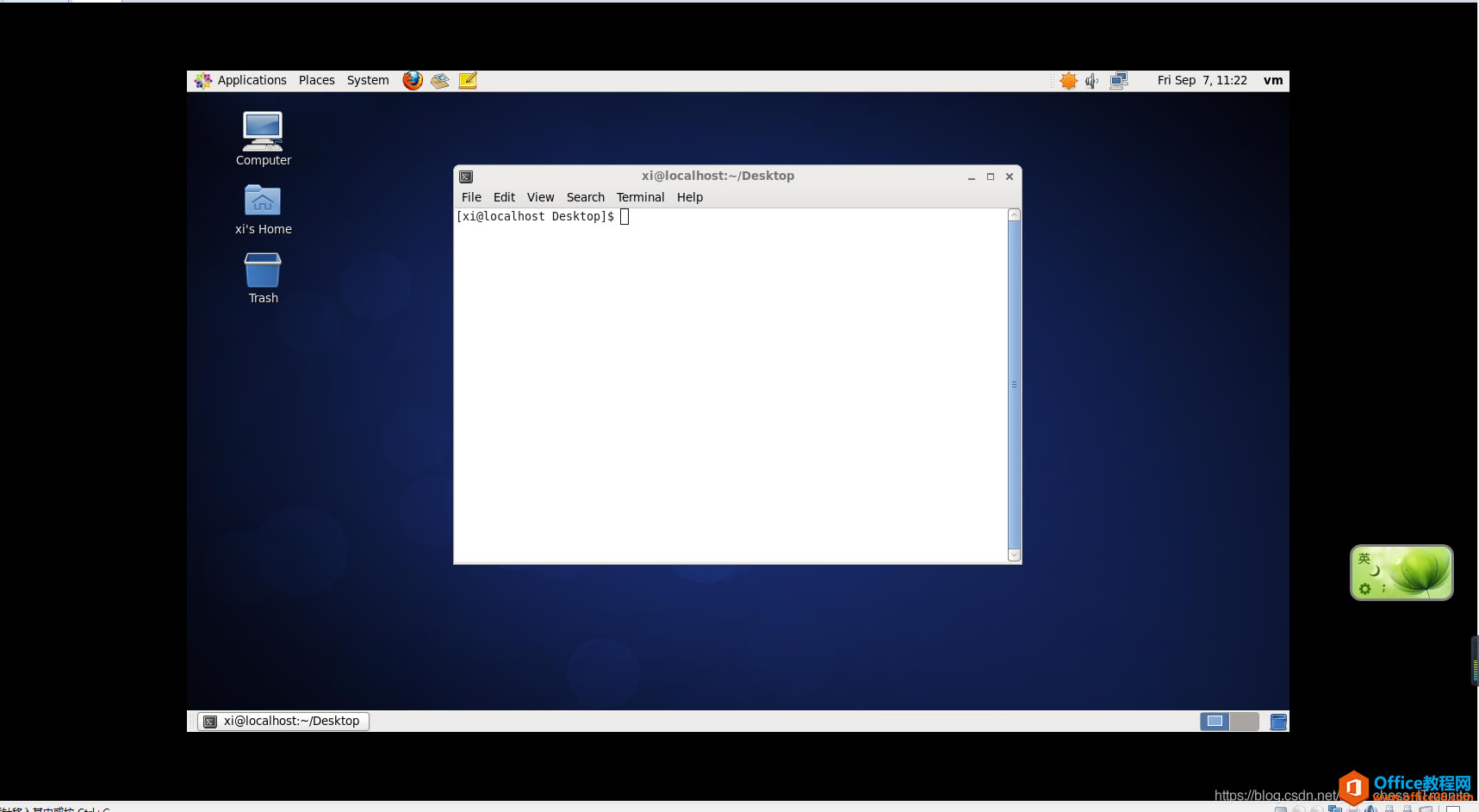Image resolution: width=1479 pixels, height=812 pixels.
Task: Select the Computer desktop icon
Action: tap(263, 139)
